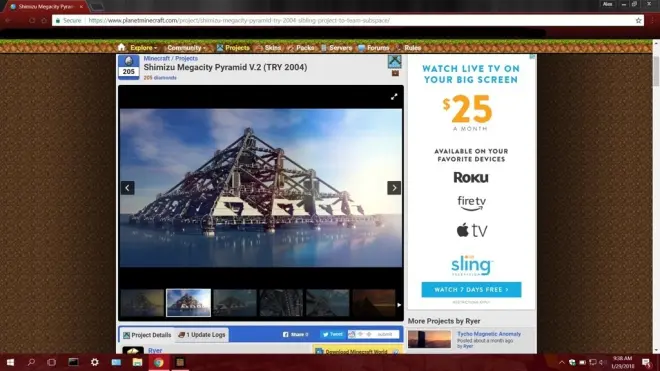Screen dimensions: 660x371
Task: Expand the Community dropdown menu
Action: [x=186, y=48]
